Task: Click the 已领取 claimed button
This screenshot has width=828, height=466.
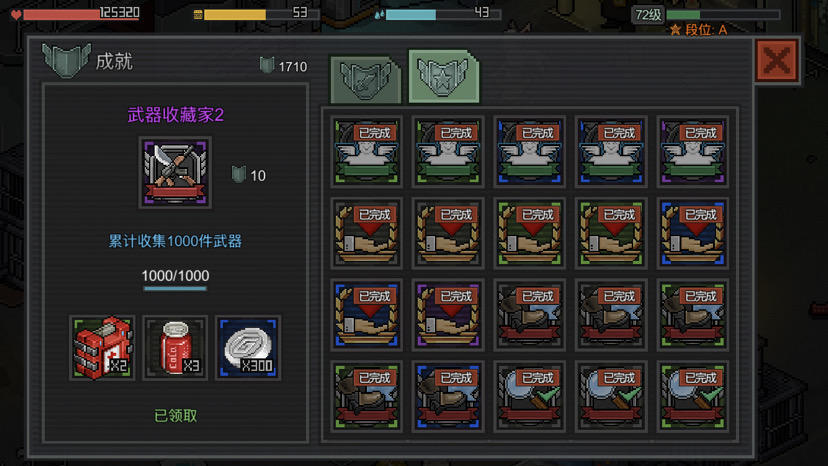Action: 175,416
